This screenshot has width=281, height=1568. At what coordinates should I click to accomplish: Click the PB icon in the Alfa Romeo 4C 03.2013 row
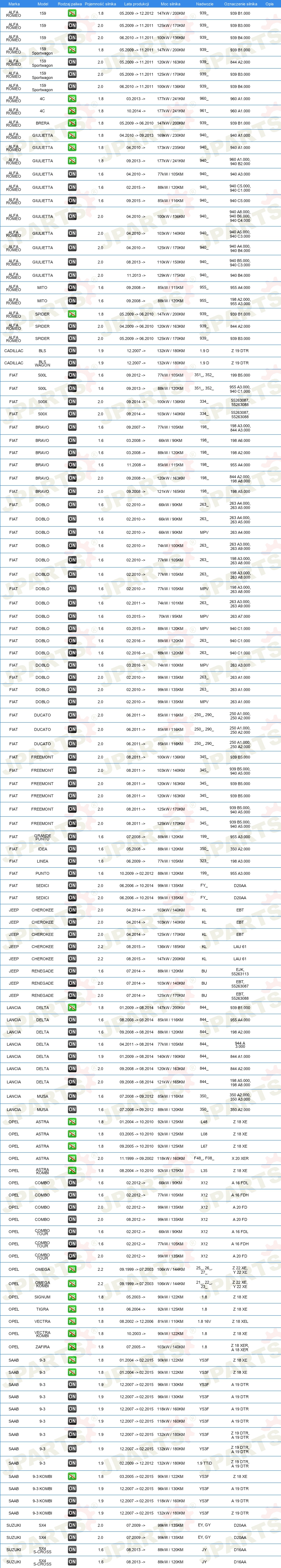click(72, 99)
